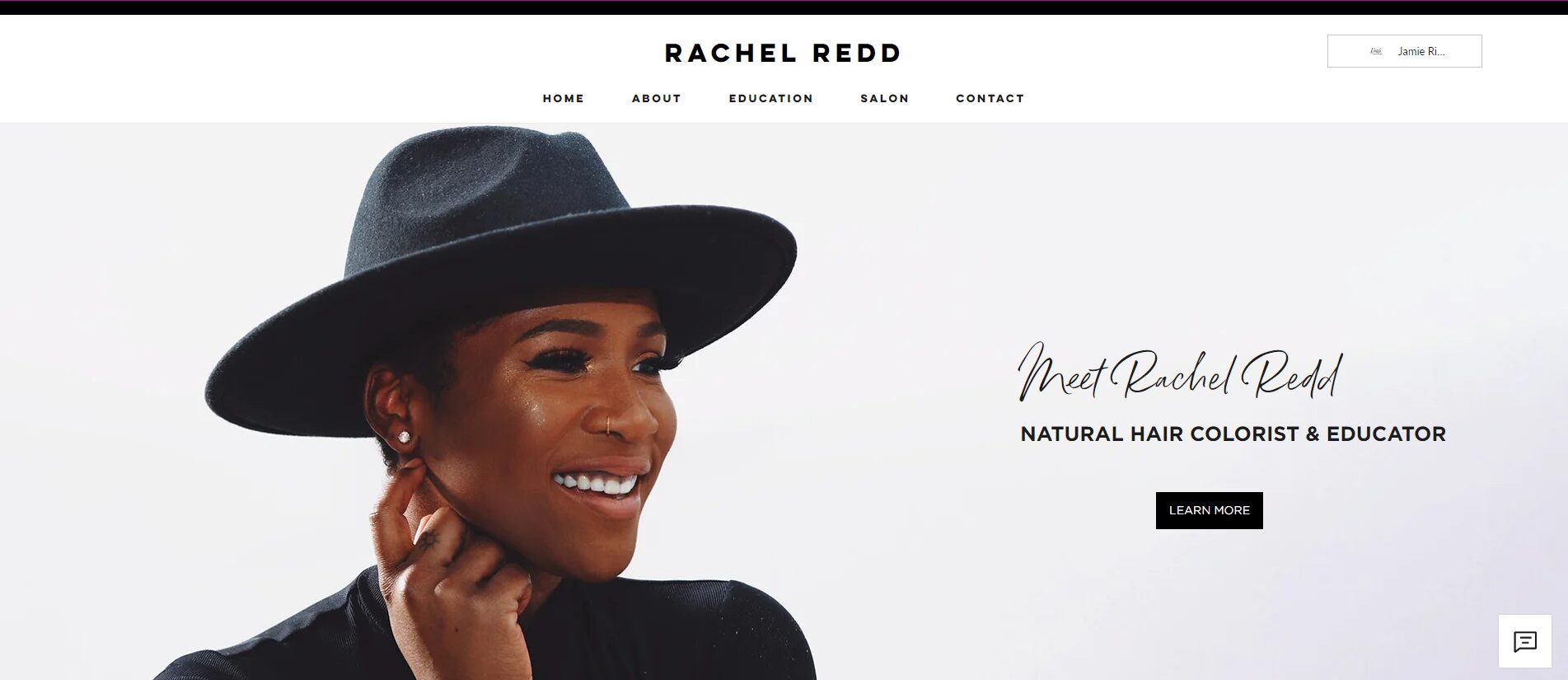Click the diamond stud earring in photo

tap(405, 437)
